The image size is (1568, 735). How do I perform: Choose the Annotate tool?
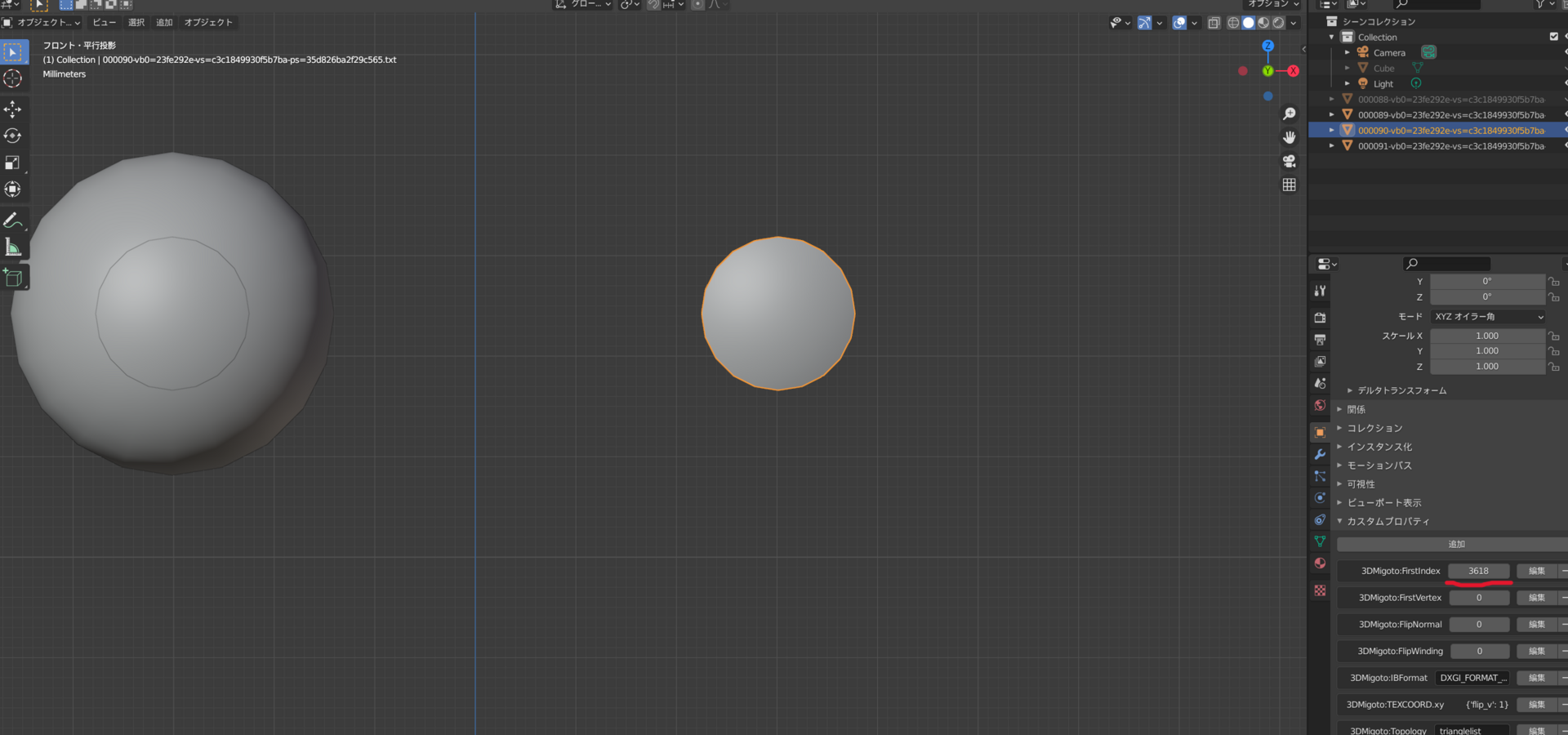(13, 220)
